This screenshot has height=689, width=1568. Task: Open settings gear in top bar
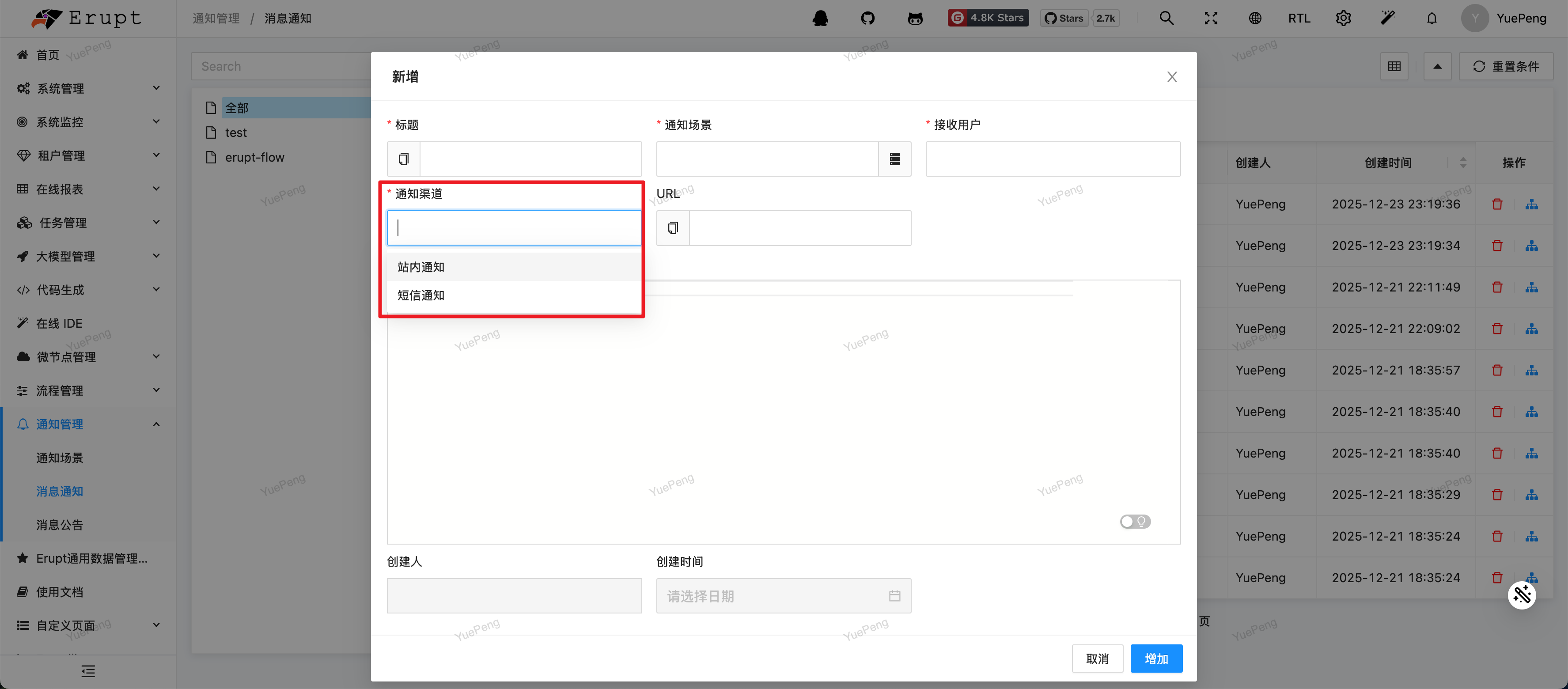pyautogui.click(x=1343, y=18)
